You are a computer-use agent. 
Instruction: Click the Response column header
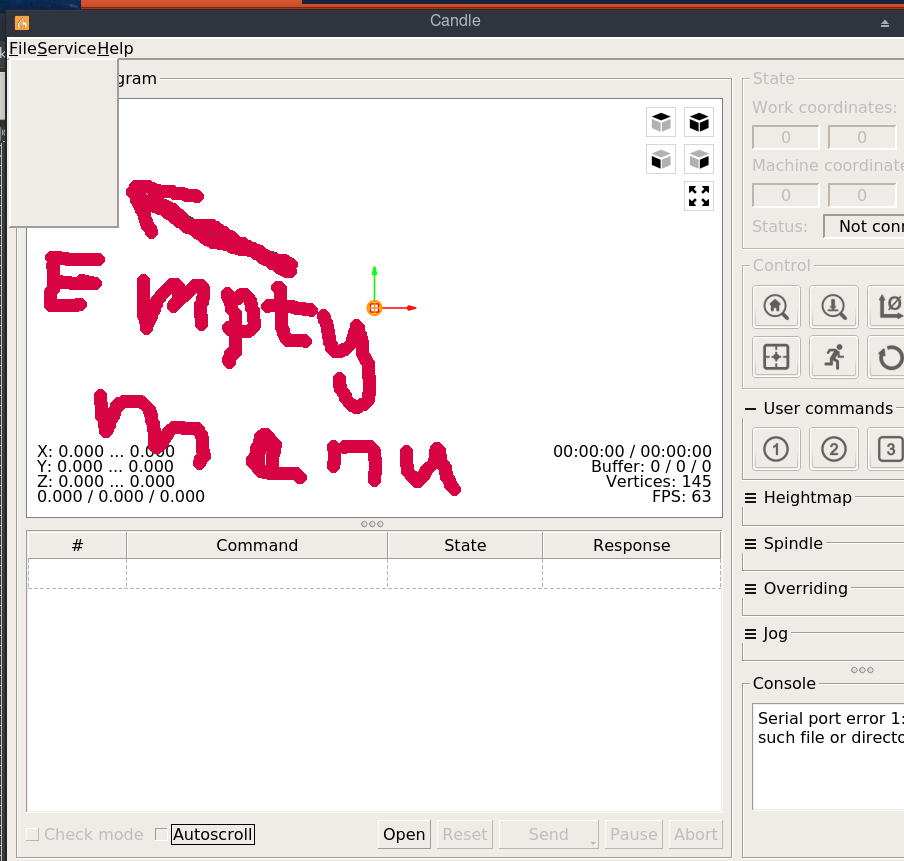(631, 545)
